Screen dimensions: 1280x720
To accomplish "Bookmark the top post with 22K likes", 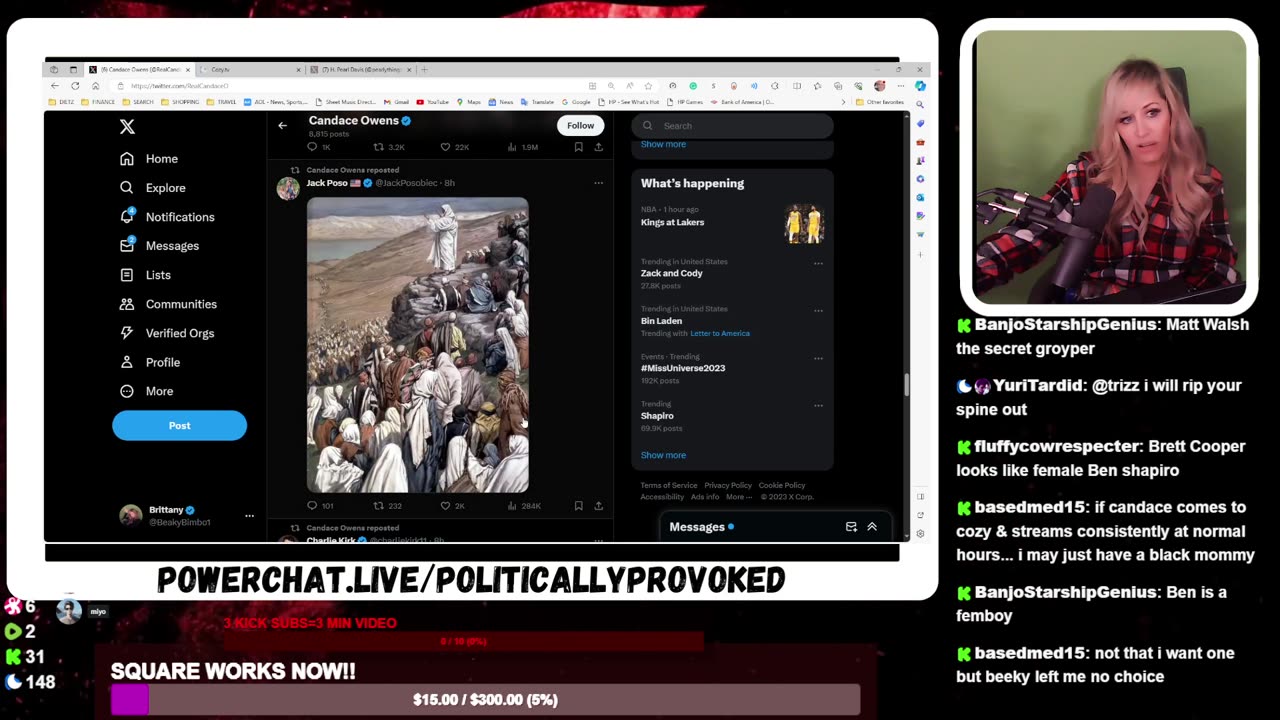I will click(x=578, y=147).
